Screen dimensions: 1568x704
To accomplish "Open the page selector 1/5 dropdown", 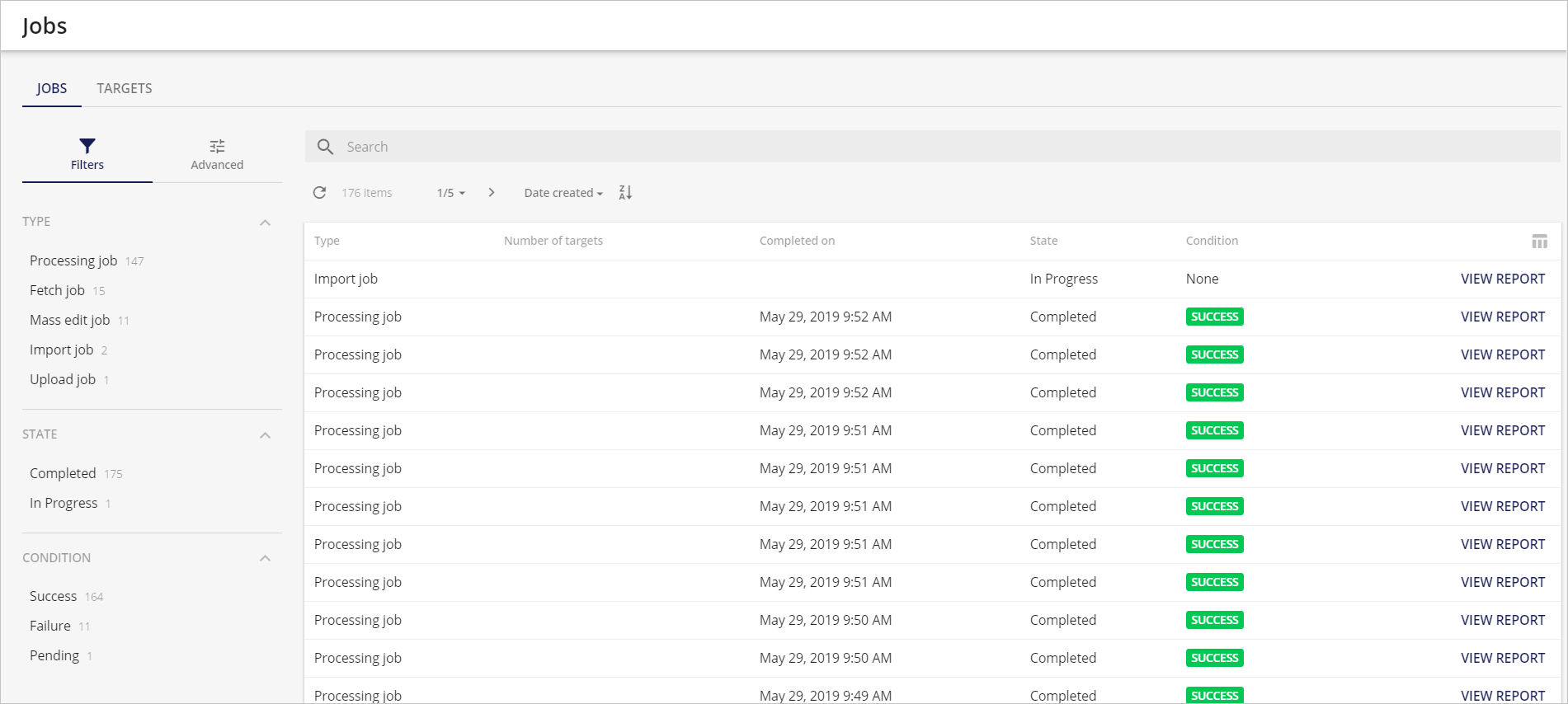I will (450, 193).
